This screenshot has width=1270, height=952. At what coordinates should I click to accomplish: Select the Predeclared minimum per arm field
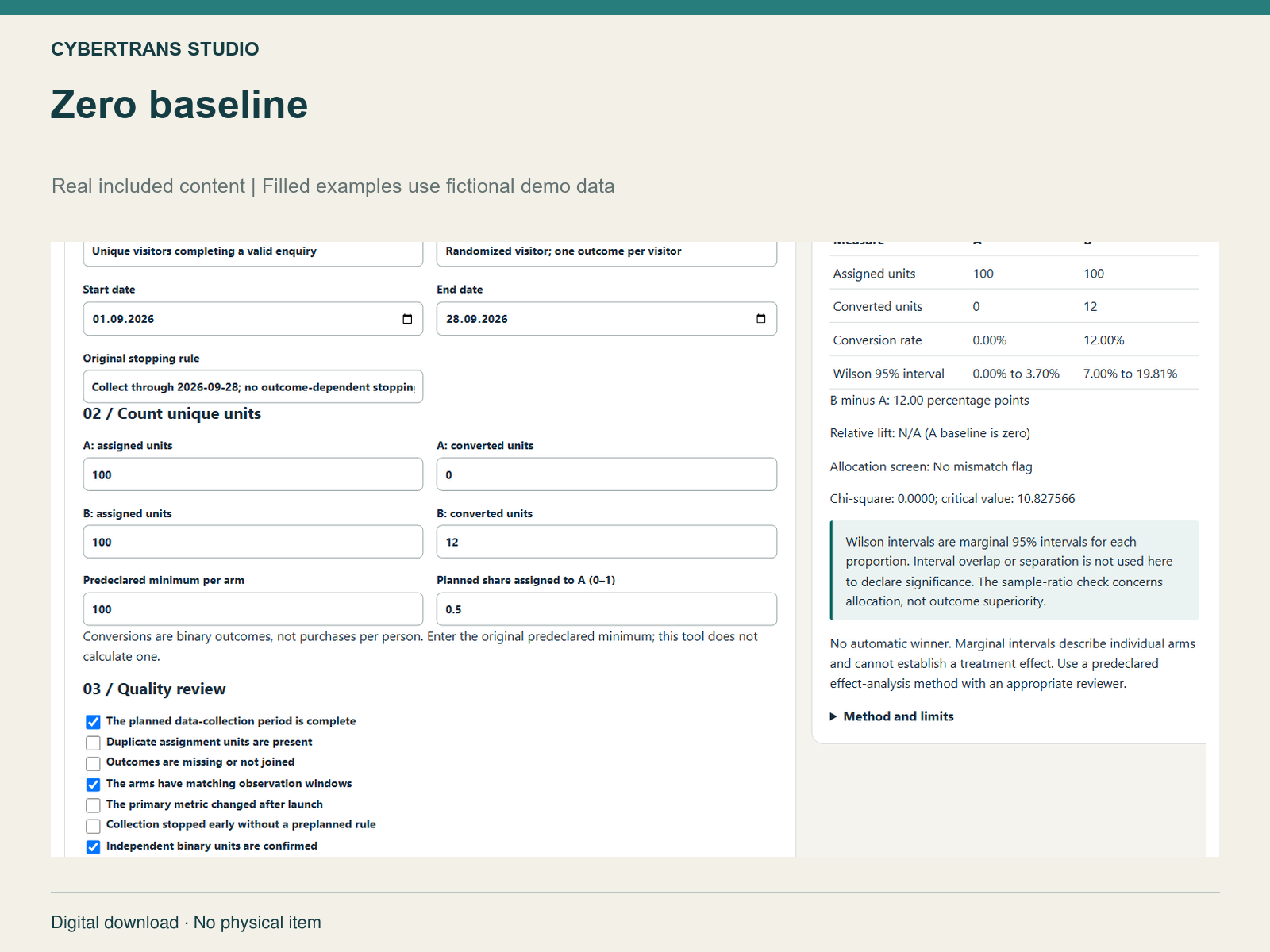[253, 609]
